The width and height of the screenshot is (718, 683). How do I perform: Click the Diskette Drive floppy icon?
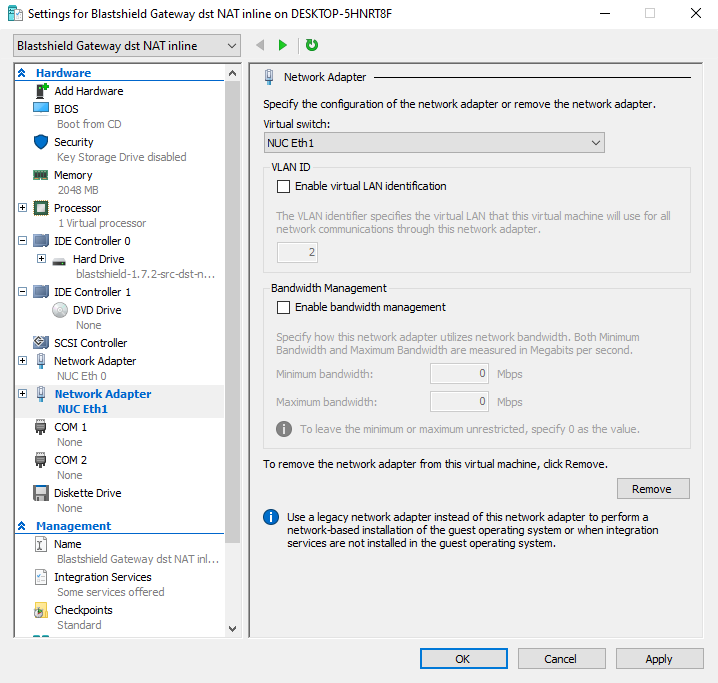(x=41, y=493)
